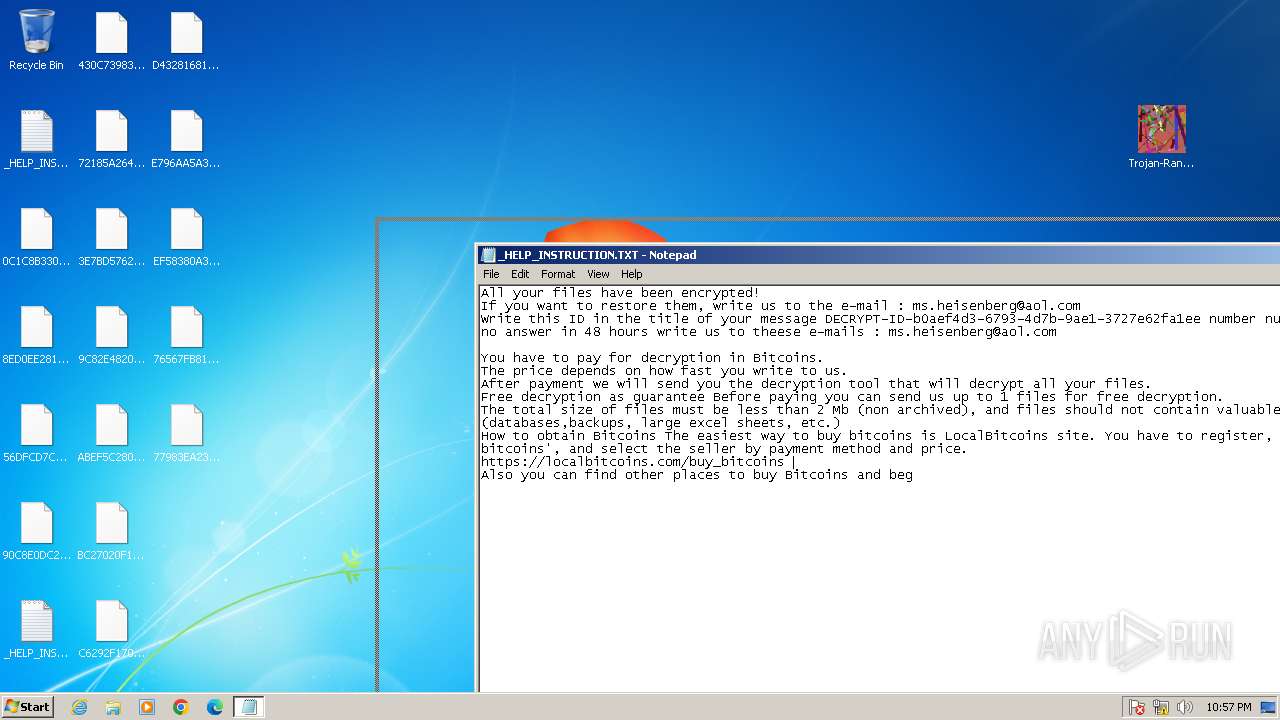Launch Google Chrome from taskbar
The image size is (1280, 720).
coord(181,707)
